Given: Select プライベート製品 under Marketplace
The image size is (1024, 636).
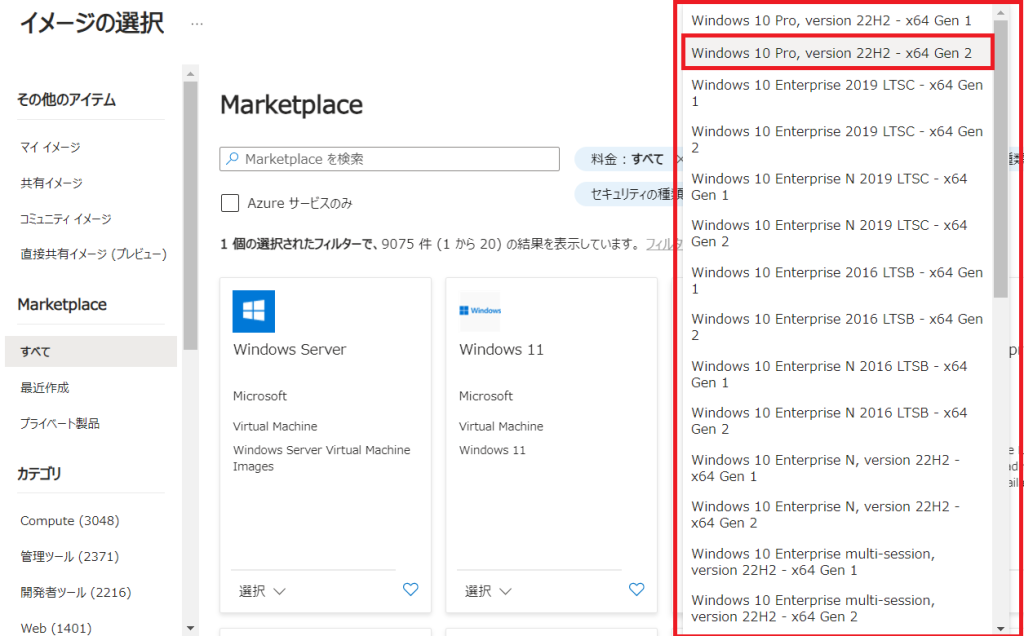Looking at the screenshot, I should click(59, 424).
